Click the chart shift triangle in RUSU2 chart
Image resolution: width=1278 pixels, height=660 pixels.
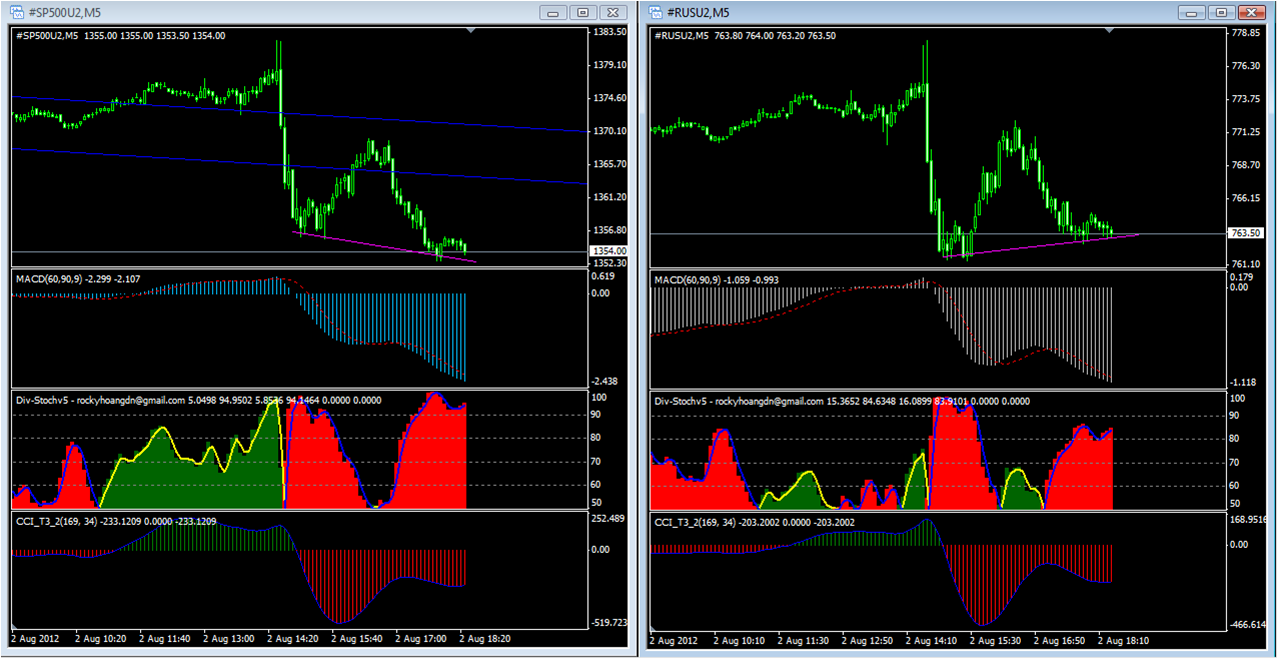1110,32
